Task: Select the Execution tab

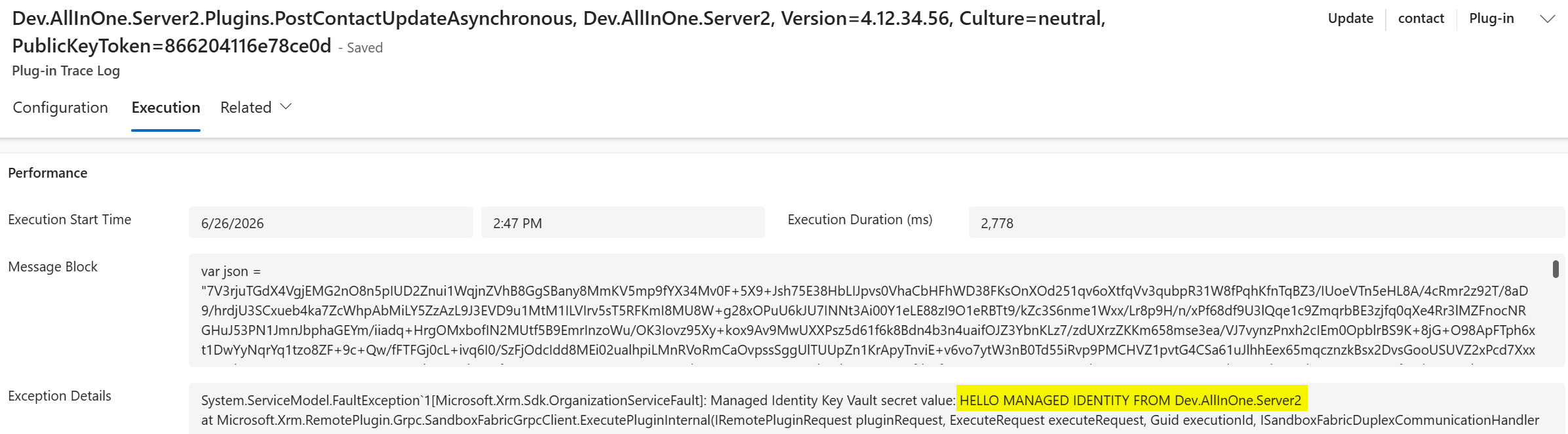Action: coord(166,108)
